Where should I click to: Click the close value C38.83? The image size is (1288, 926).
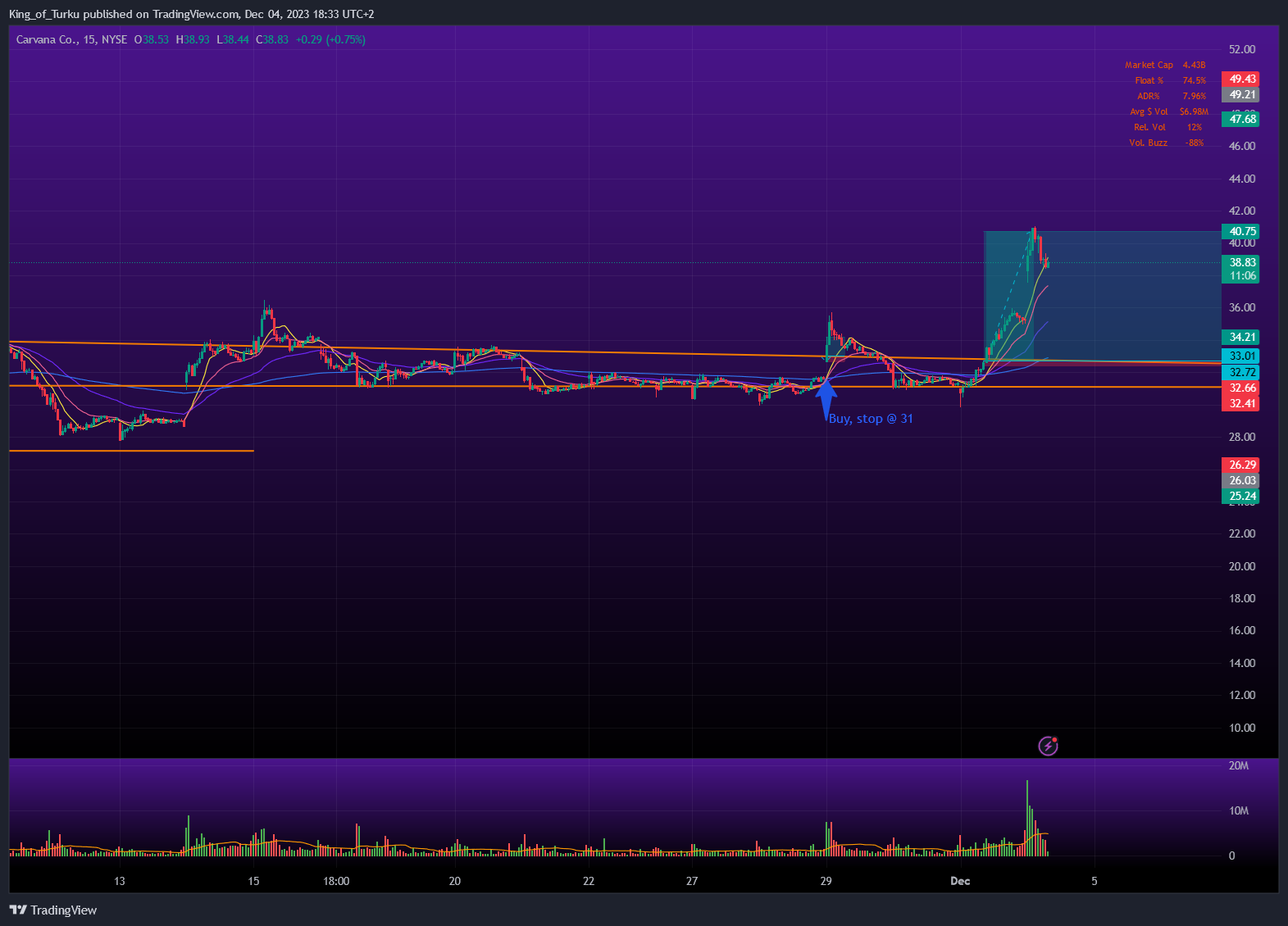pyautogui.click(x=272, y=39)
